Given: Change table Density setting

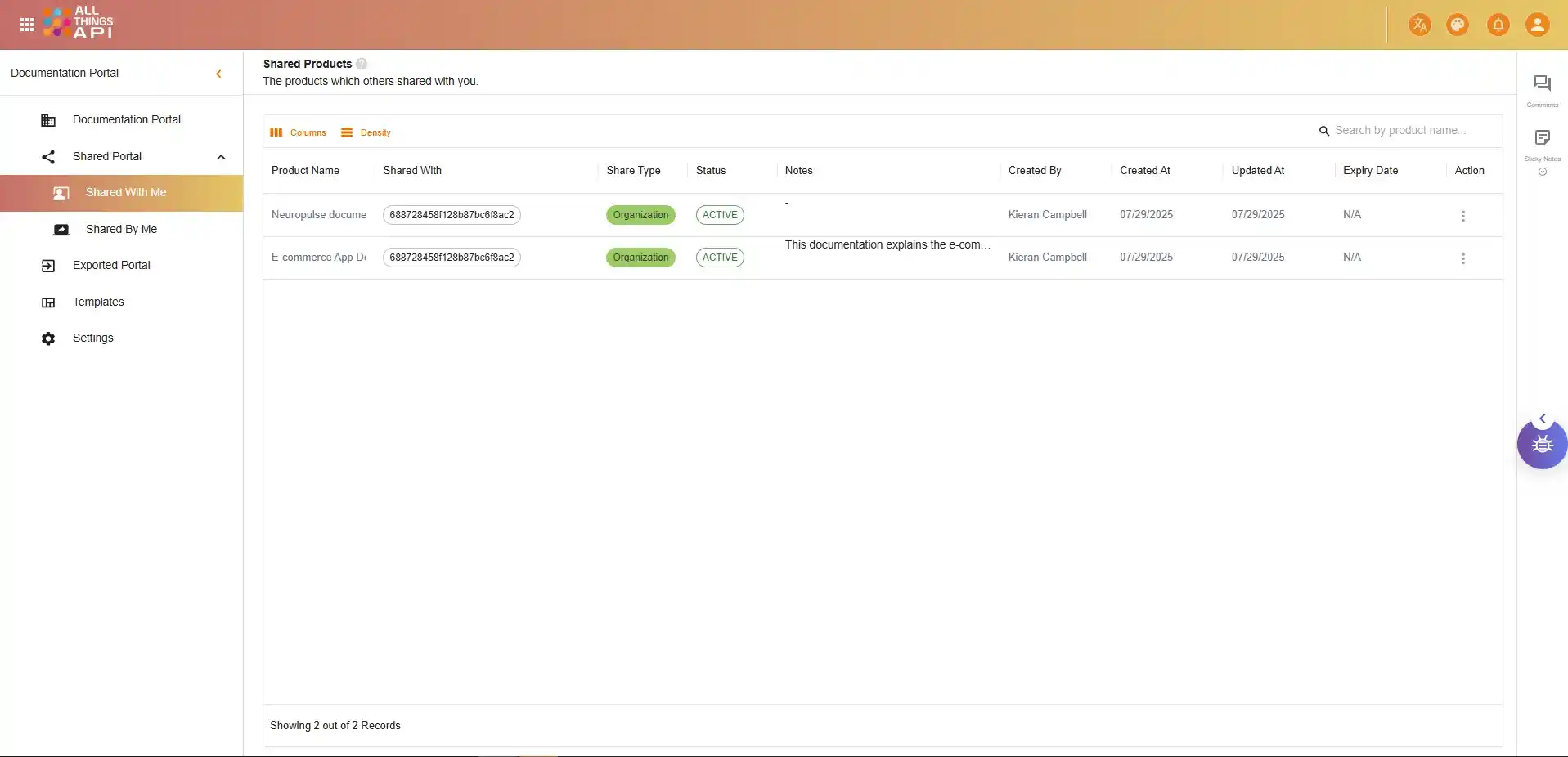Looking at the screenshot, I should click(x=366, y=132).
